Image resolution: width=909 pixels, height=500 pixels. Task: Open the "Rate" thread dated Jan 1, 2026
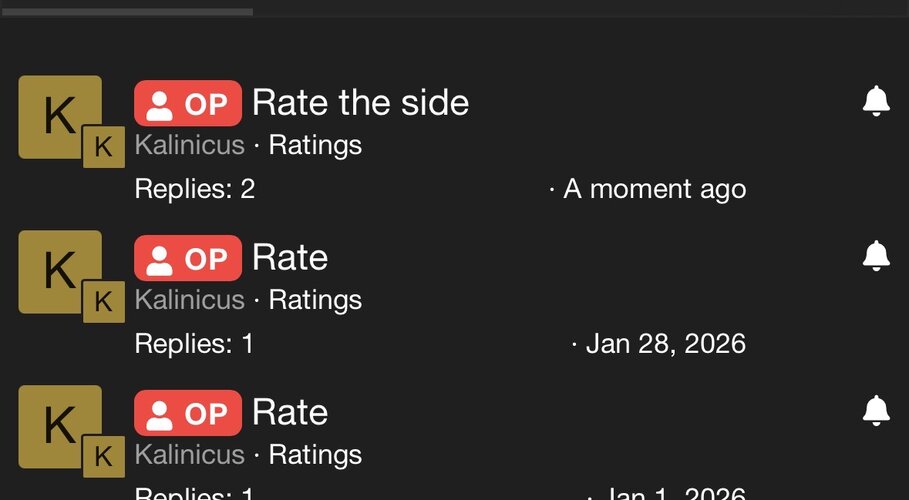(290, 412)
